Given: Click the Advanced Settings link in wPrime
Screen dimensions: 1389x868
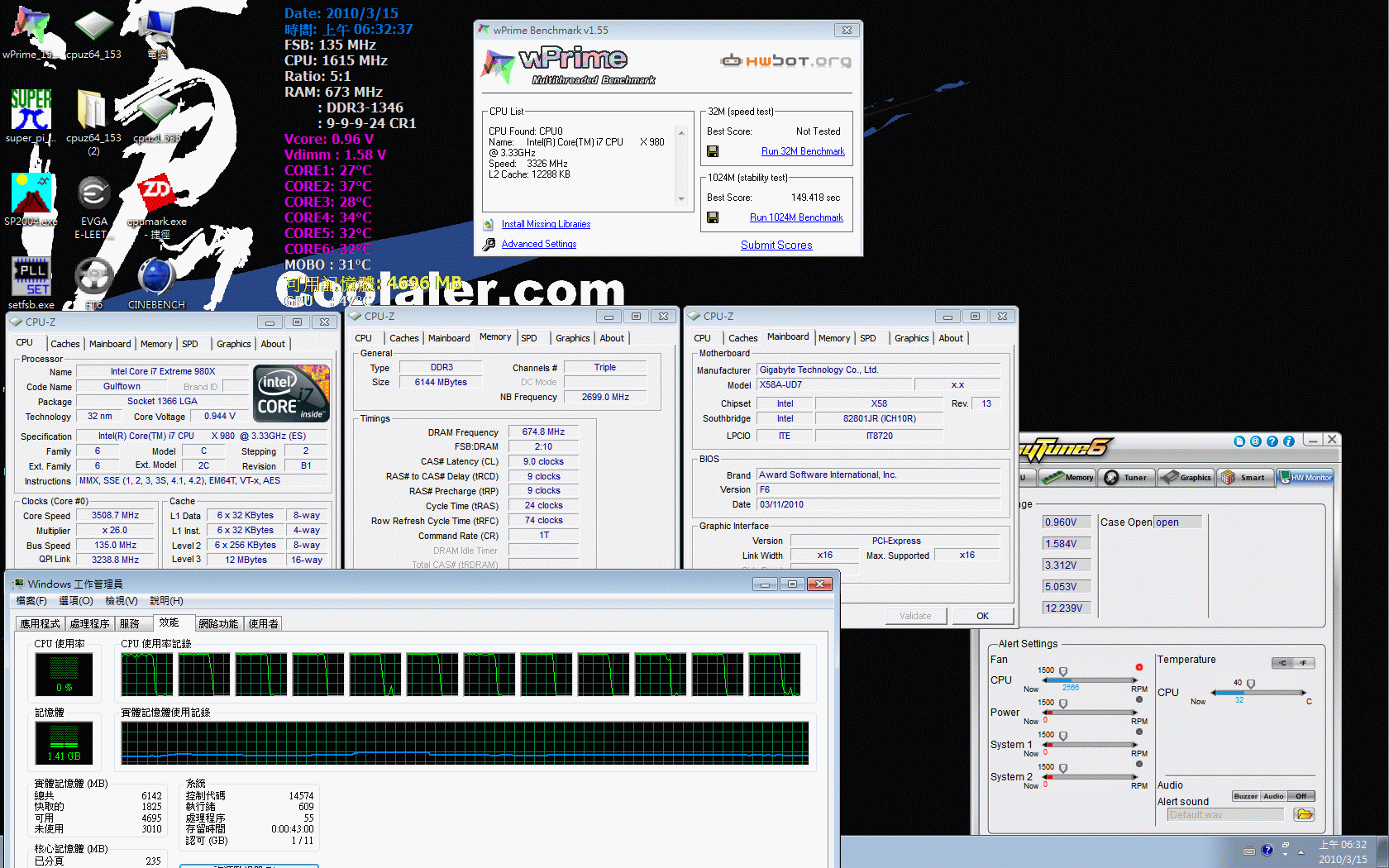Looking at the screenshot, I should click(x=539, y=245).
